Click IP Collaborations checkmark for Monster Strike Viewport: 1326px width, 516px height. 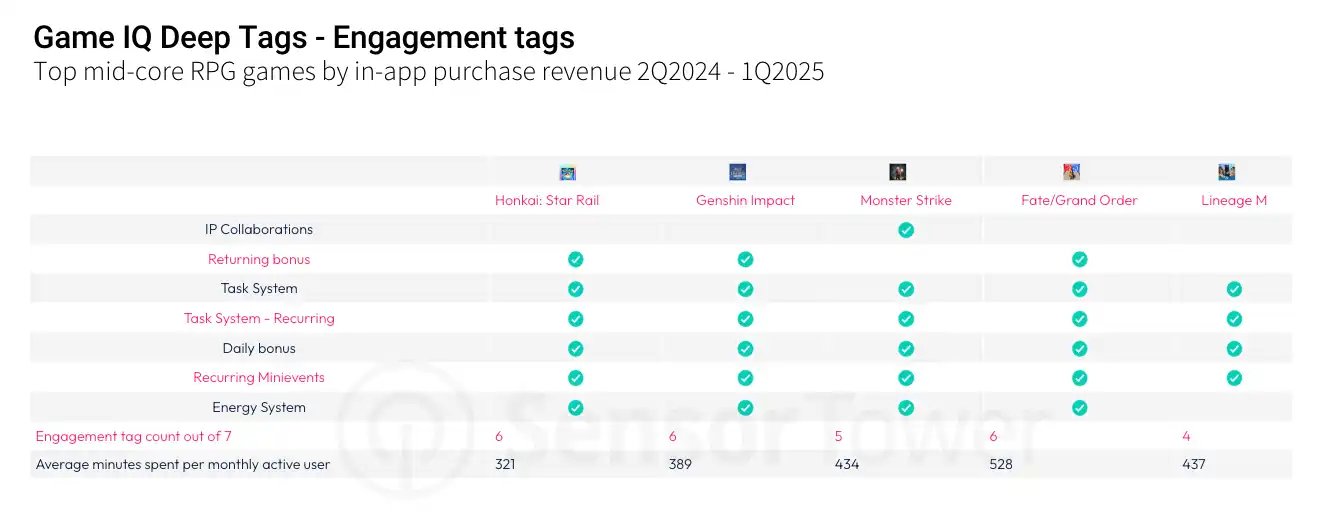[906, 230]
